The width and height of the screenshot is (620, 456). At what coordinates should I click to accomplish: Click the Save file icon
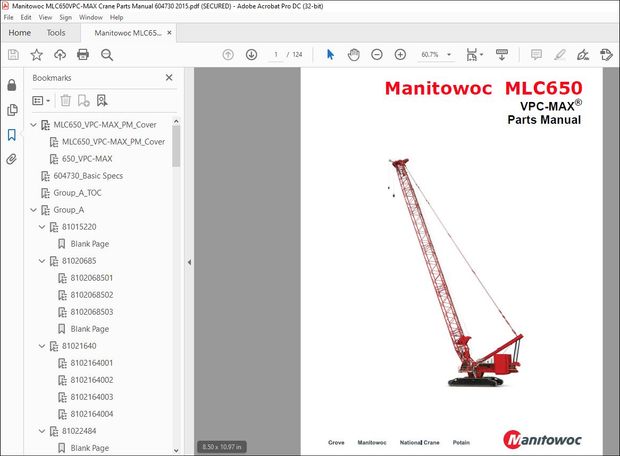click(13, 55)
